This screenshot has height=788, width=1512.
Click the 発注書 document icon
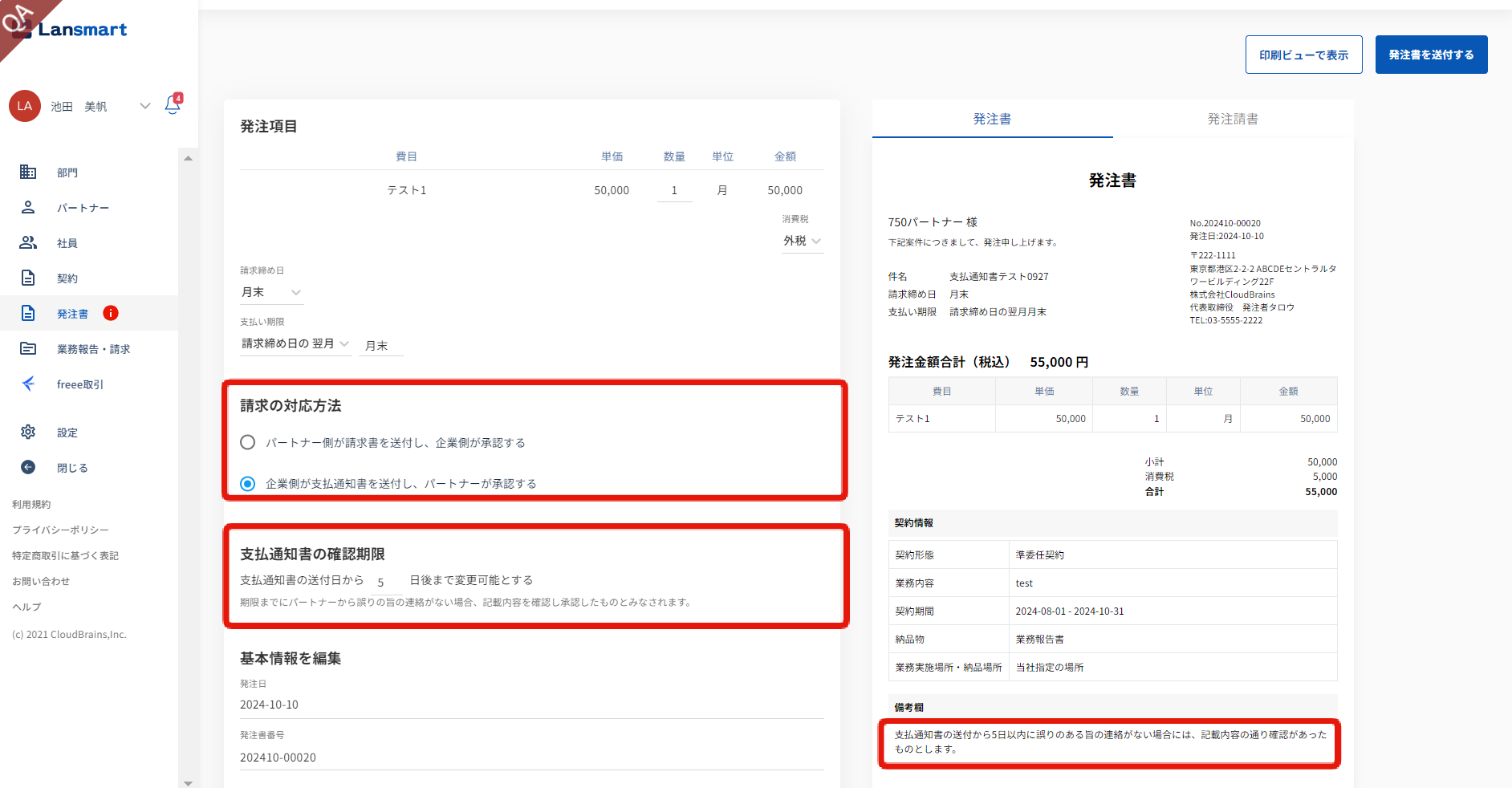coord(28,313)
